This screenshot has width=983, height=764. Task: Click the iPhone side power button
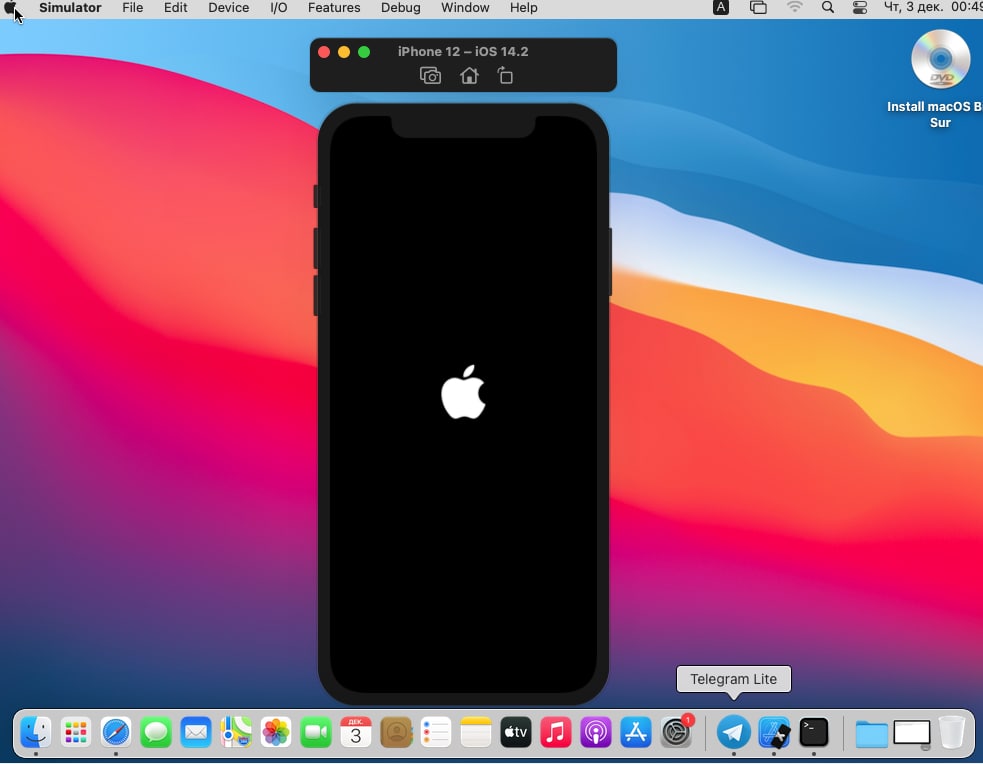[x=611, y=261]
